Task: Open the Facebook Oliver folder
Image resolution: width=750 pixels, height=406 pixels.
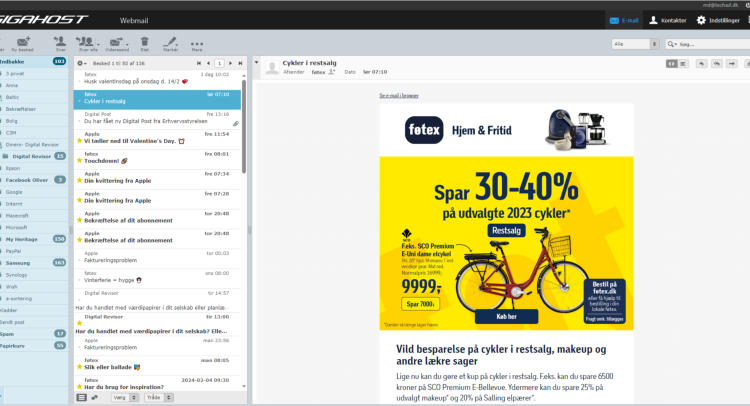Action: pos(33,180)
